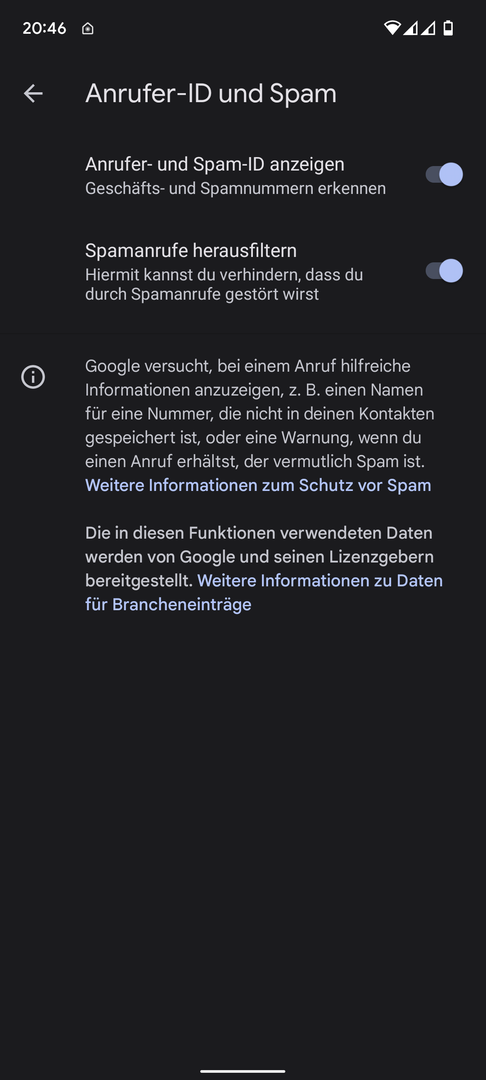Image resolution: width=486 pixels, height=1080 pixels.
Task: Tap the battery icon in status bar
Action: coord(448,28)
